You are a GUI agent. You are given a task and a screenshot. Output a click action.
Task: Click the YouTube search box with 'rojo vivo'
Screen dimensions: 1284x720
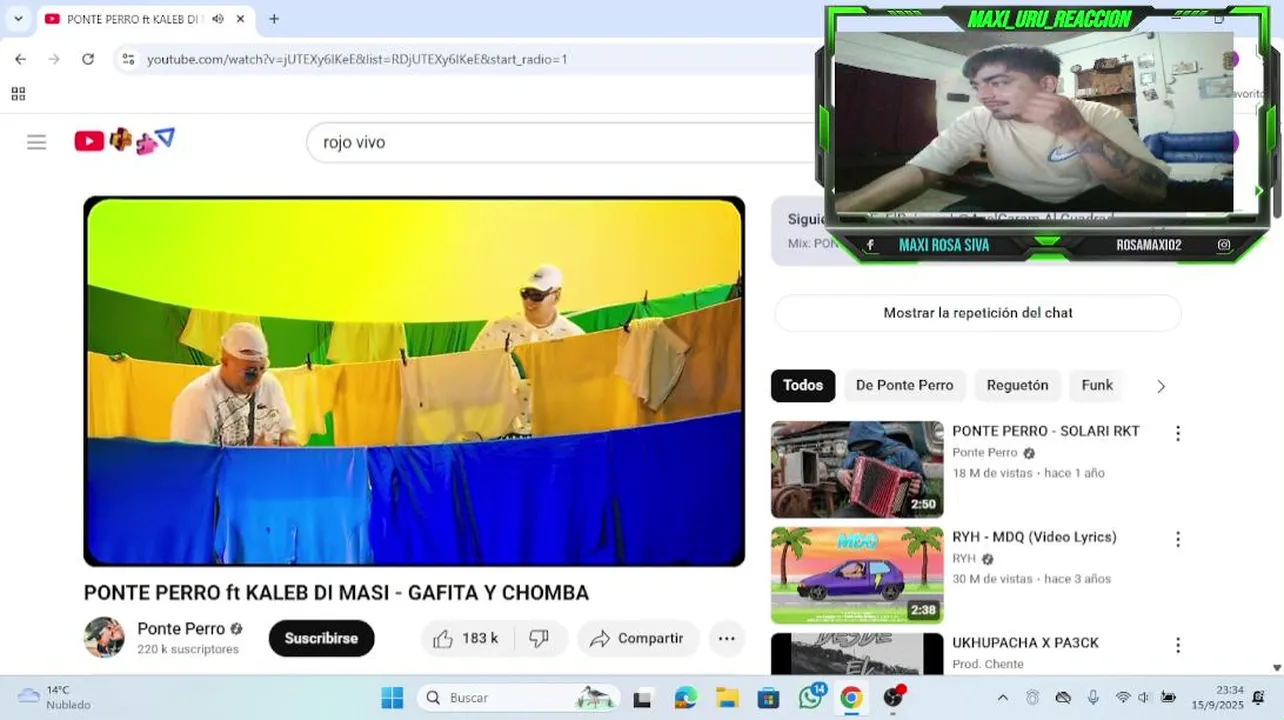(x=560, y=142)
